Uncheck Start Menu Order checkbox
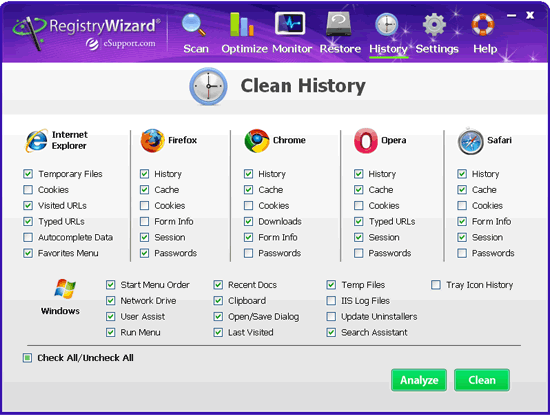The width and height of the screenshot is (550, 415). click(x=111, y=285)
